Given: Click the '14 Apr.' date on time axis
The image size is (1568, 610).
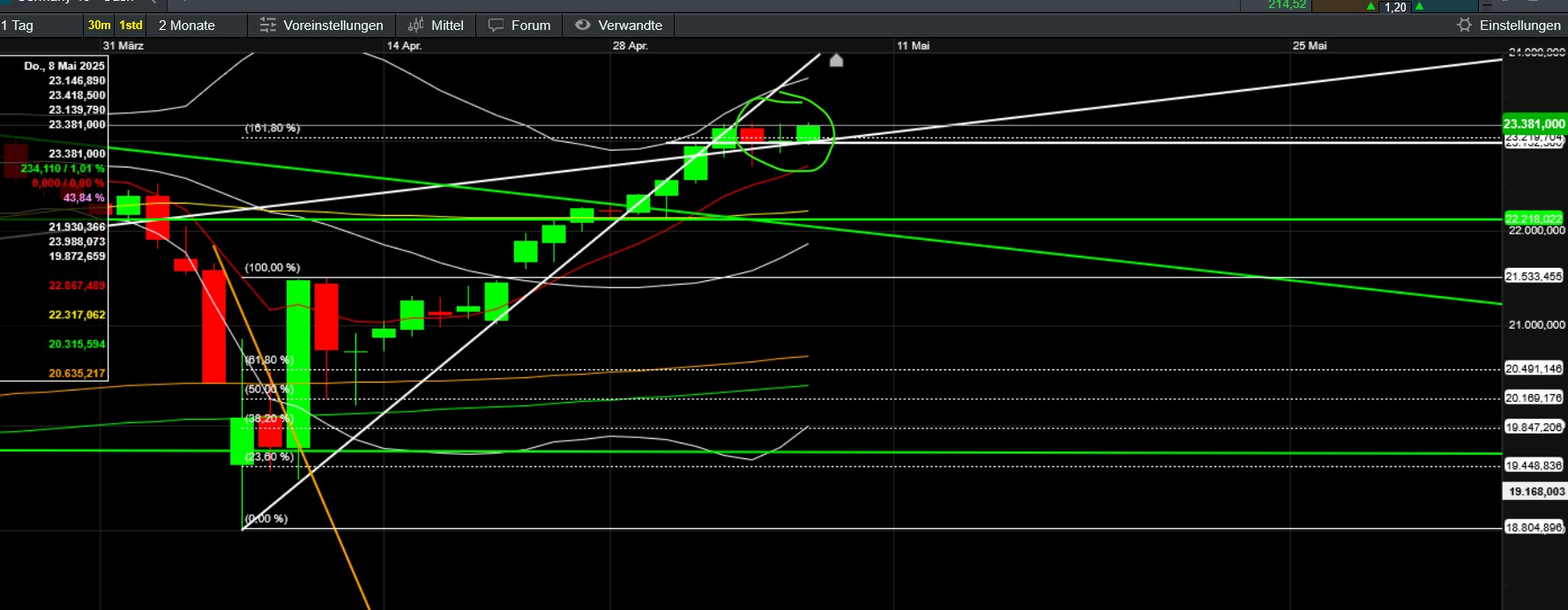Looking at the screenshot, I should click(404, 46).
